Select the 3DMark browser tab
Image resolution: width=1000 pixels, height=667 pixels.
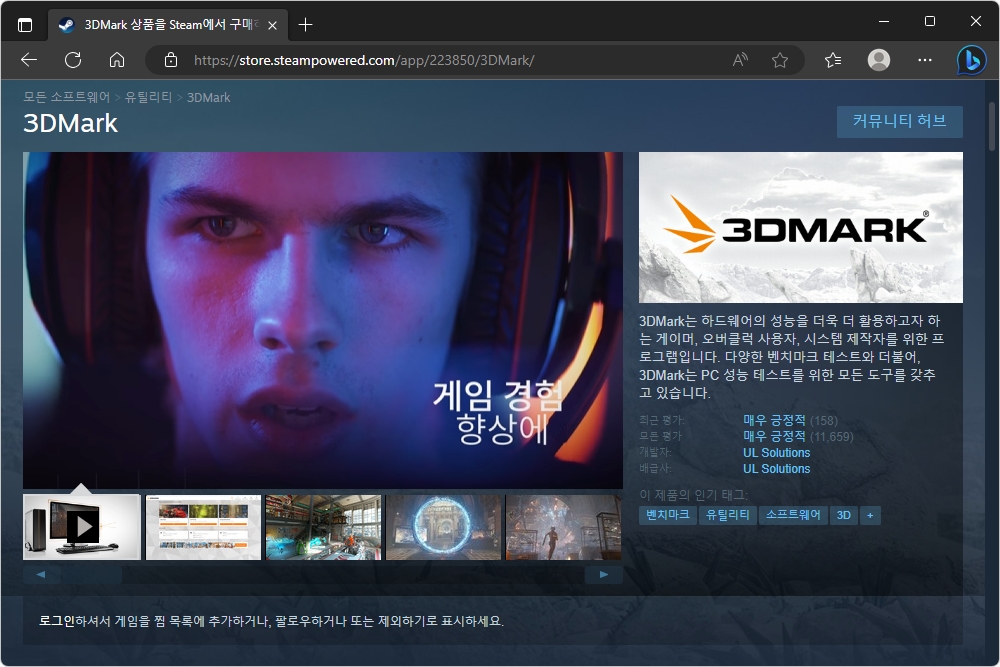pyautogui.click(x=168, y=25)
